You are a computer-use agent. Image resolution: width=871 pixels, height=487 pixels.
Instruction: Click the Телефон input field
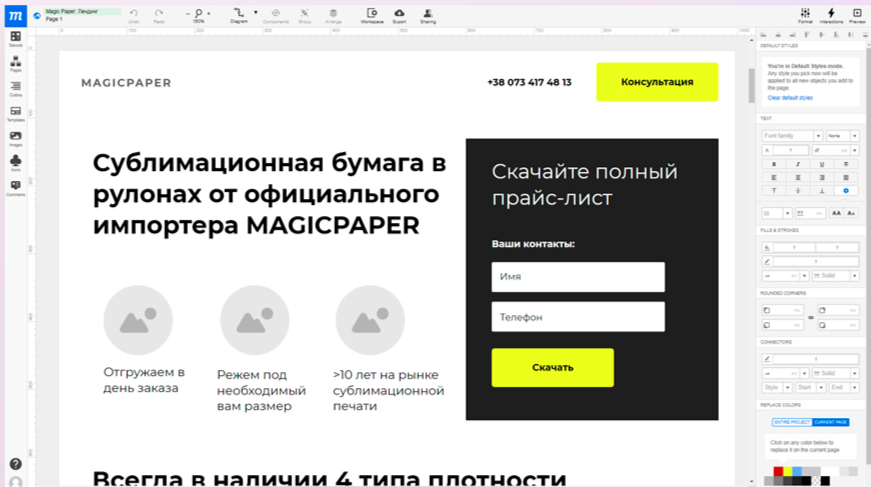pos(578,317)
